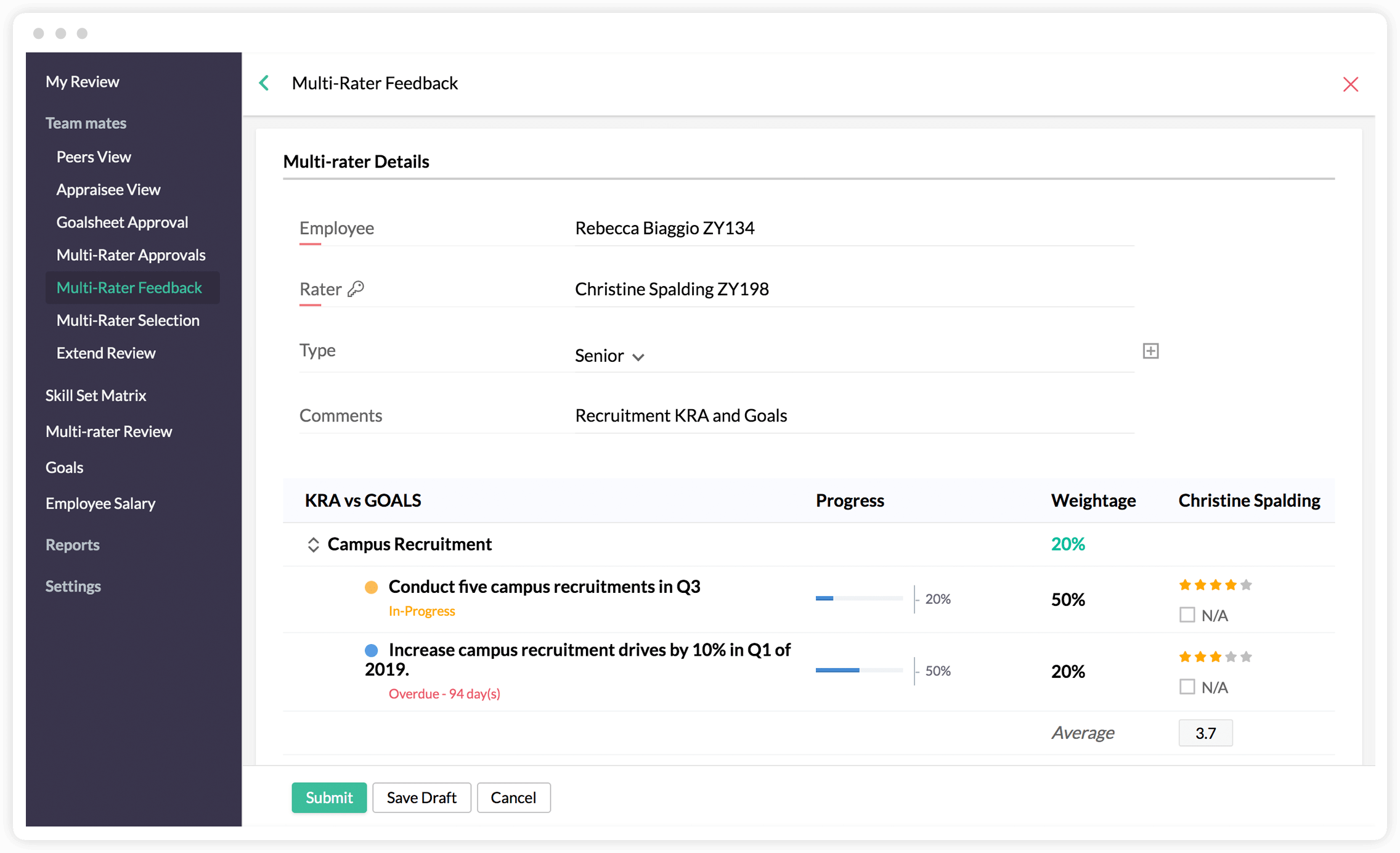Viewport: 1400px width, 853px height.
Task: Collapse the Campus Recruitment KRA row
Action: pos(313,544)
